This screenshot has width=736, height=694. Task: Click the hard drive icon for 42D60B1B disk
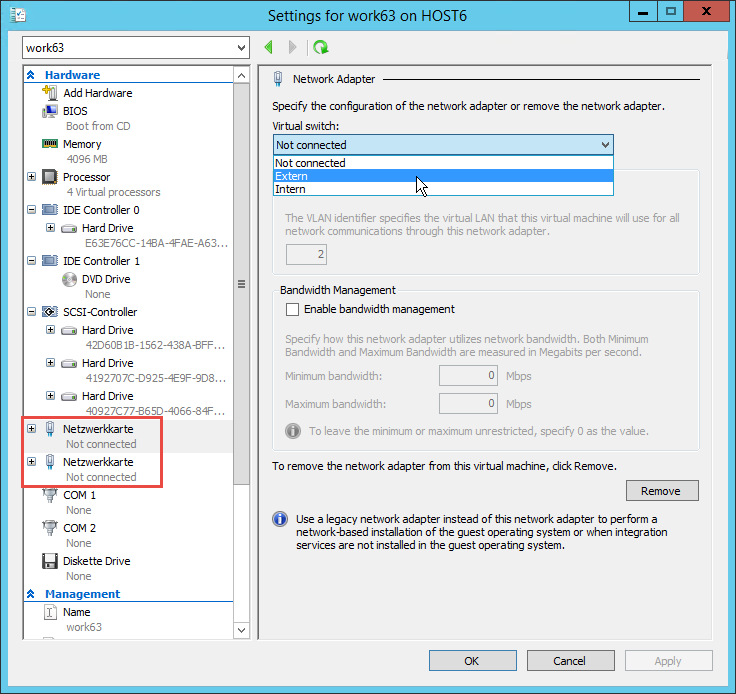click(69, 331)
